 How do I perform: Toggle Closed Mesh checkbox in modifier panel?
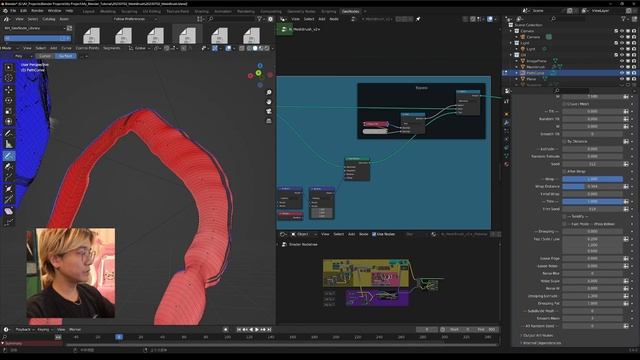[x=565, y=104]
